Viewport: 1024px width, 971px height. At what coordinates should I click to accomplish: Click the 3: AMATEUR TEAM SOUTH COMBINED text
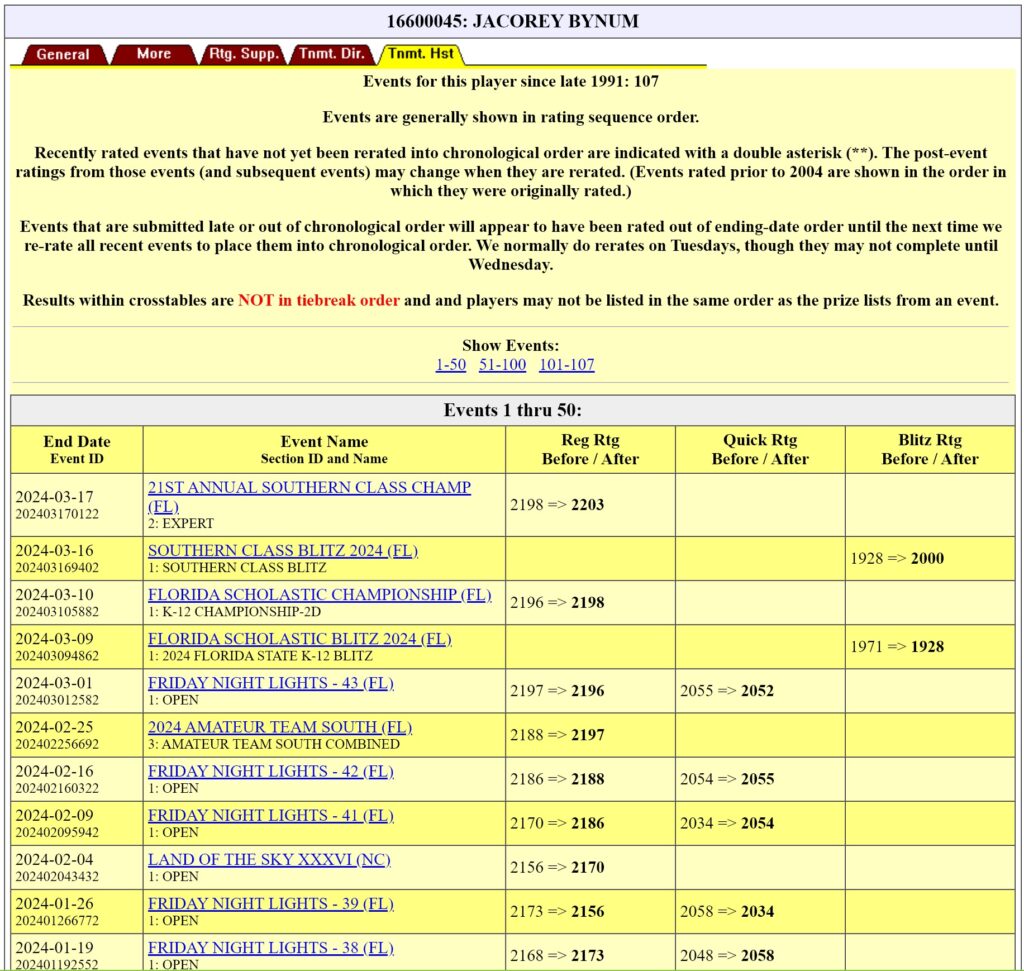pyautogui.click(x=274, y=744)
